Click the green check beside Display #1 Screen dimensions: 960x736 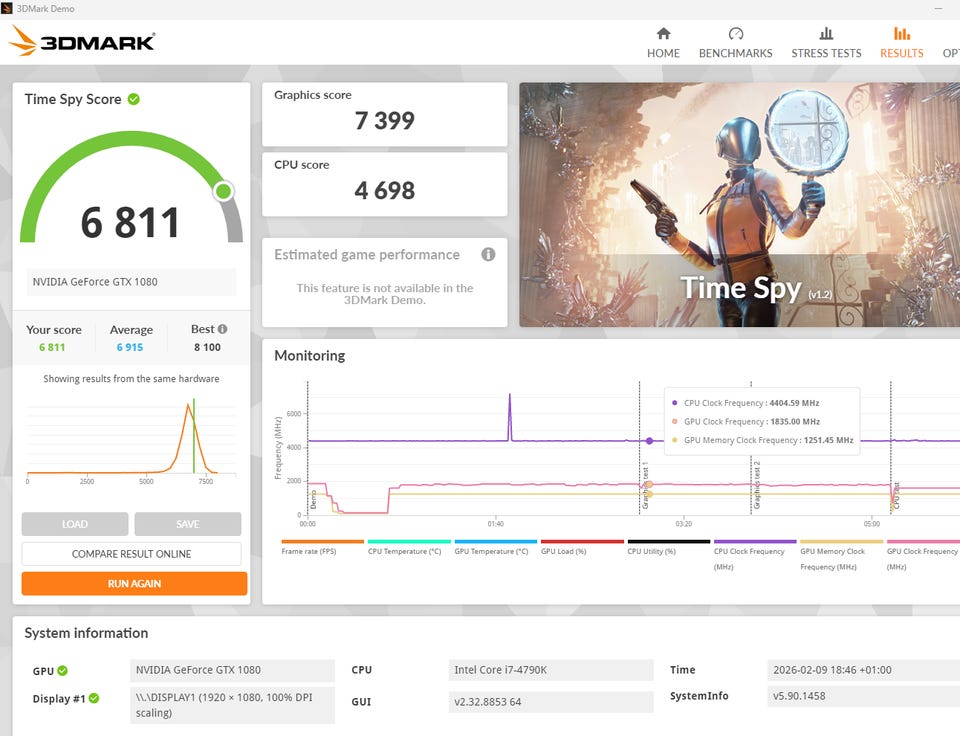pyautogui.click(x=94, y=698)
